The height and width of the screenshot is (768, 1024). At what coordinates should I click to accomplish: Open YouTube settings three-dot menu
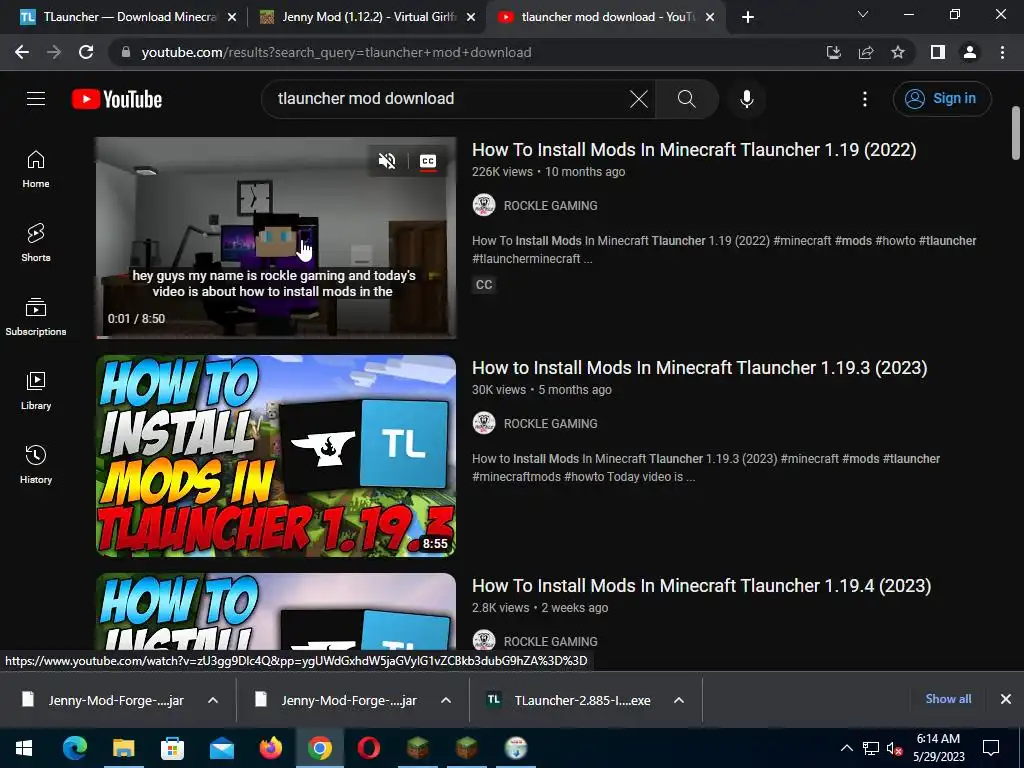(x=865, y=99)
